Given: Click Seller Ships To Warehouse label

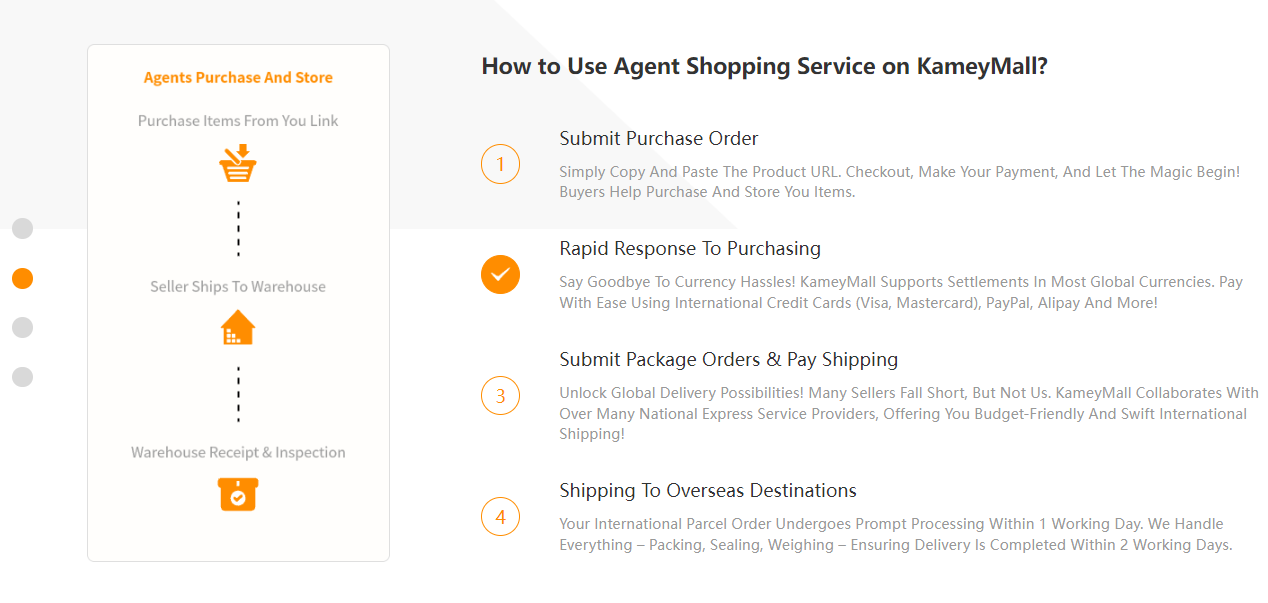Looking at the screenshot, I should pos(238,286).
